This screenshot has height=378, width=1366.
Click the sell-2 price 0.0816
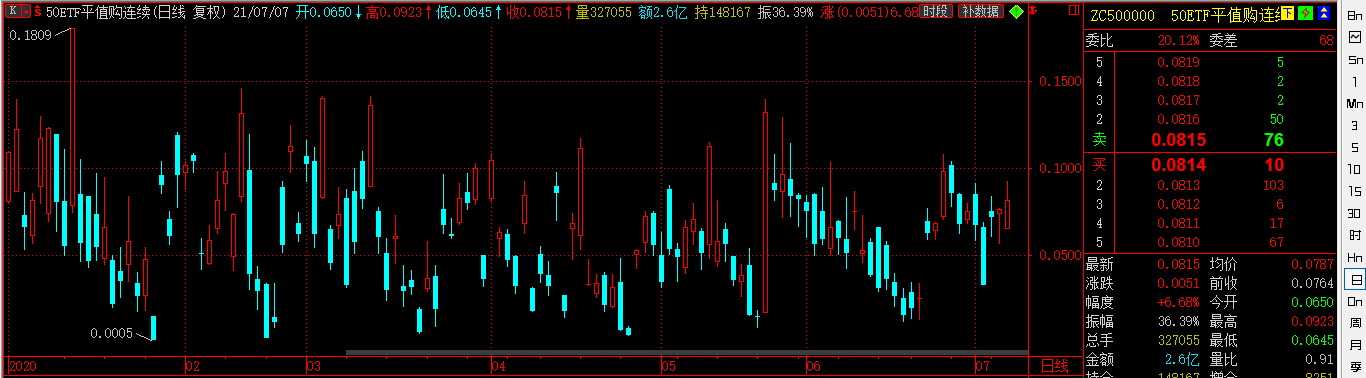point(1179,119)
